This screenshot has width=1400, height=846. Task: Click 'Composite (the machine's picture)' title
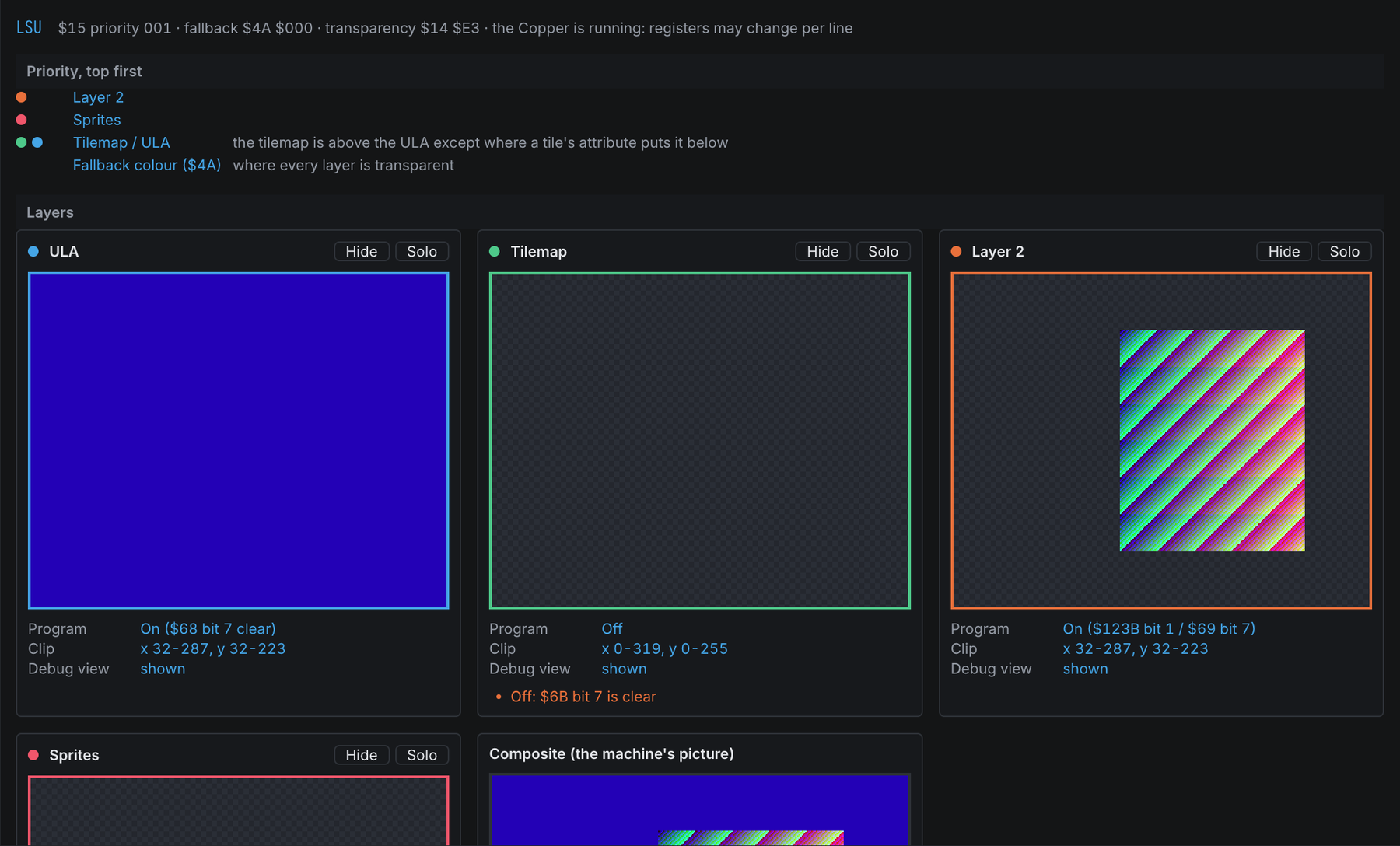tap(611, 753)
